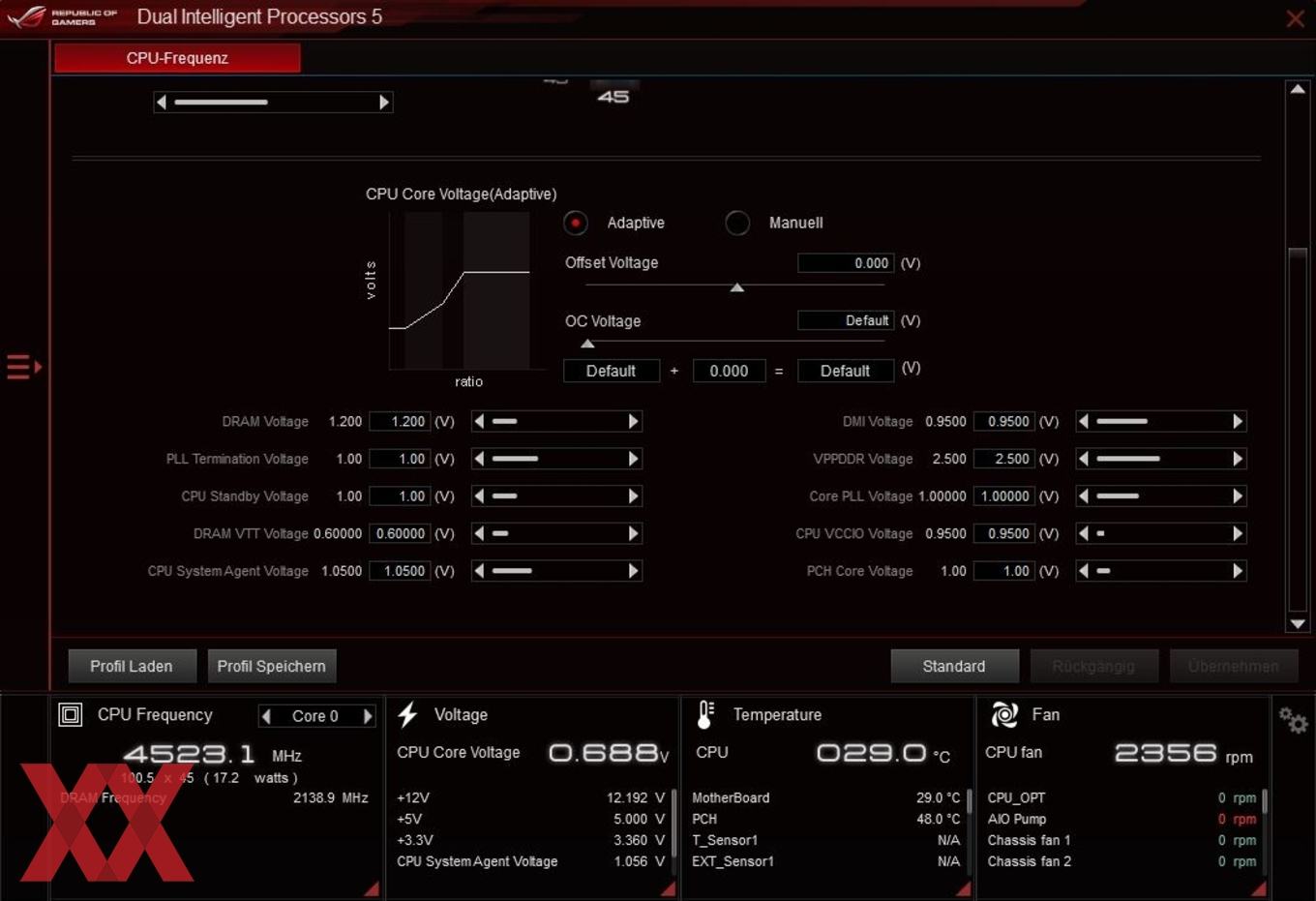1316x901 pixels.
Task: Decrease CPU Standby Voltage left arrow
Action: click(479, 496)
